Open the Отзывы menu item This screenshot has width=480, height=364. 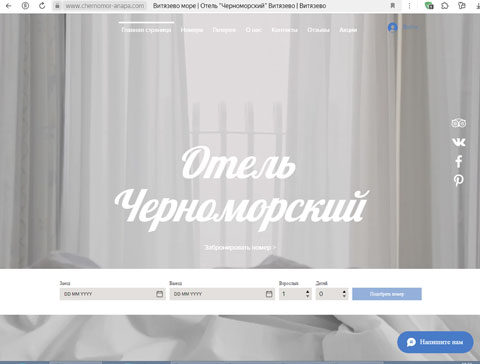pyautogui.click(x=318, y=30)
